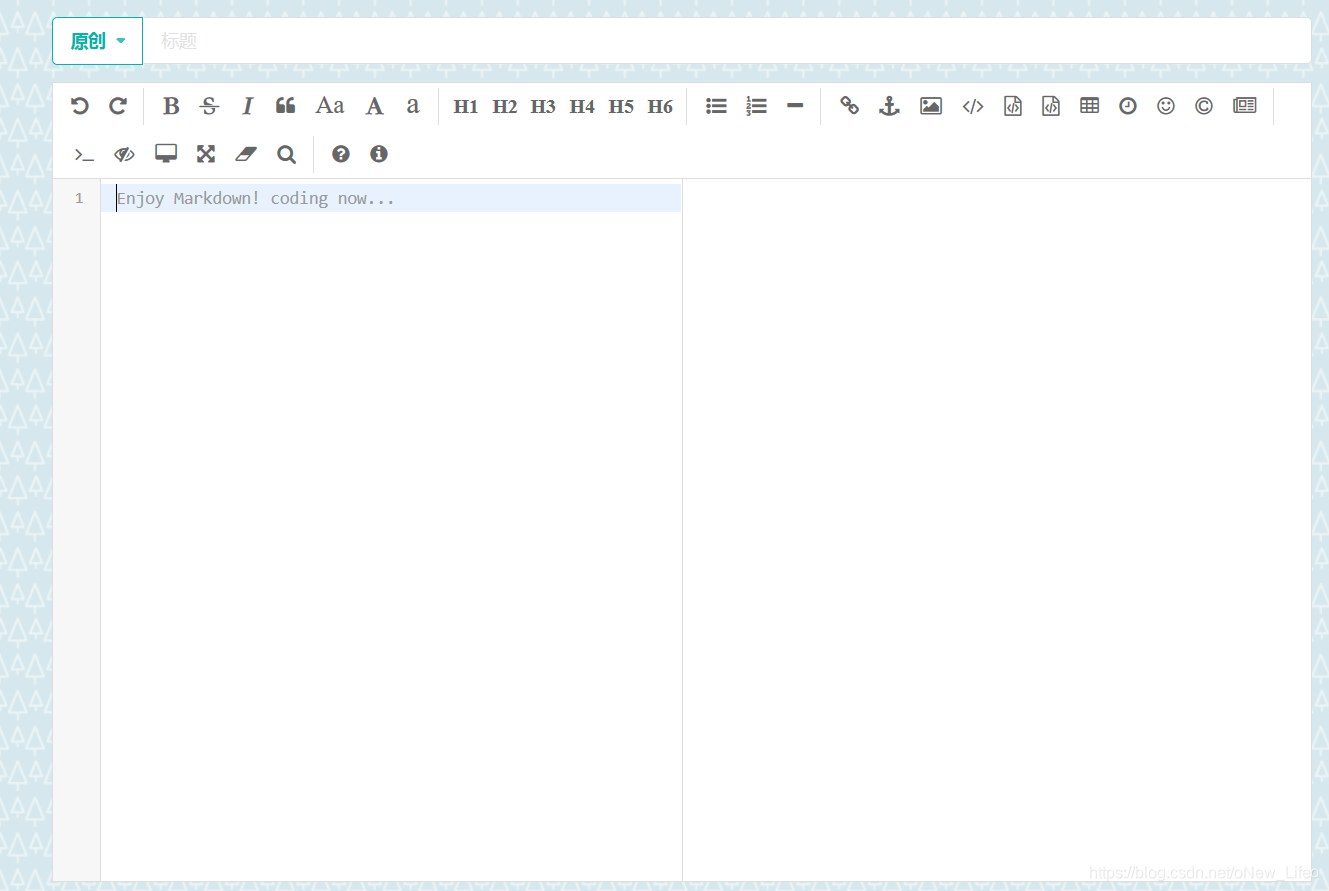Open the emoji picker
1329x891 pixels.
pyautogui.click(x=1166, y=106)
